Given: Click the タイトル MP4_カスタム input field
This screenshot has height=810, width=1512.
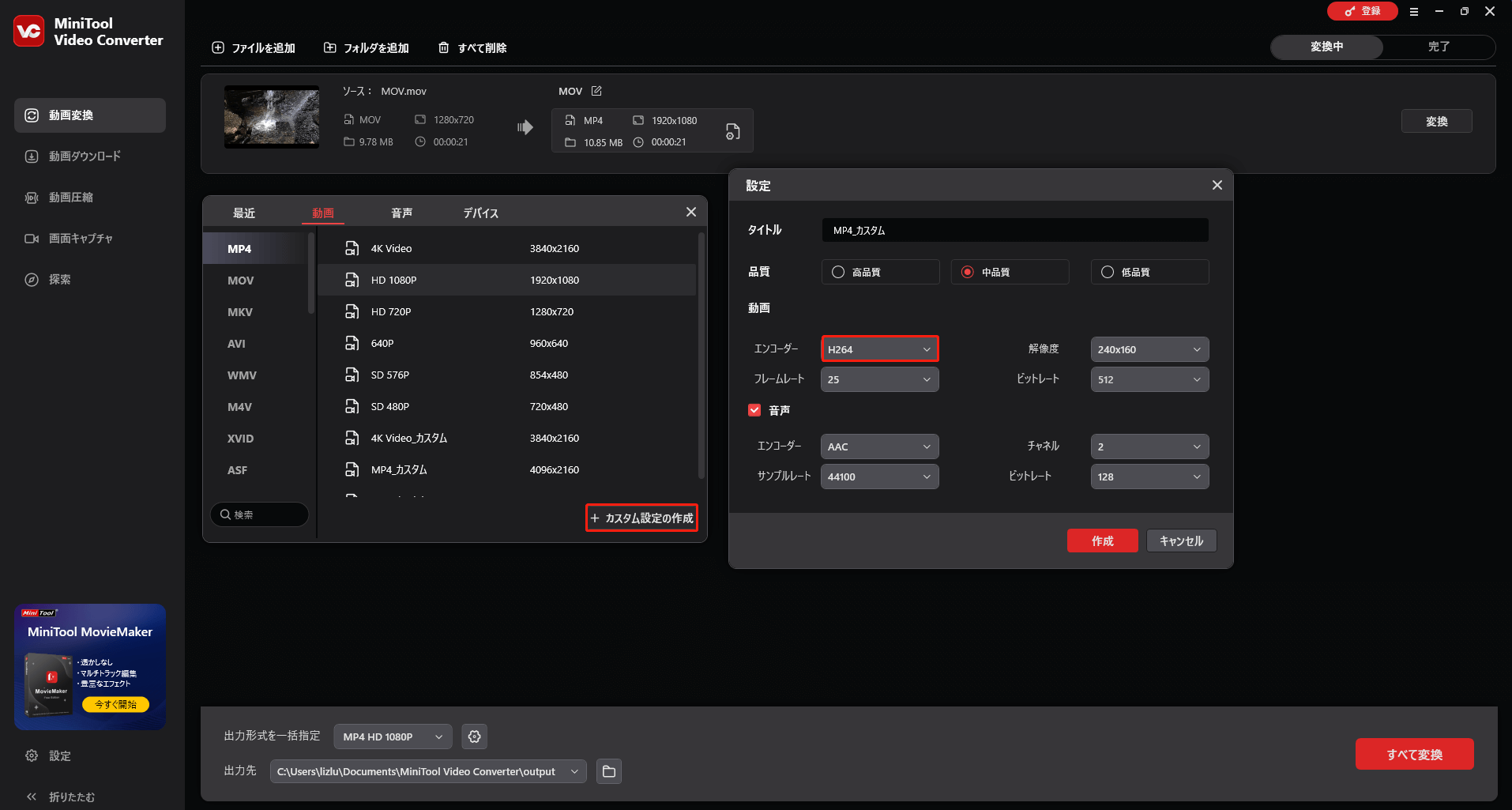Looking at the screenshot, I should [1015, 230].
